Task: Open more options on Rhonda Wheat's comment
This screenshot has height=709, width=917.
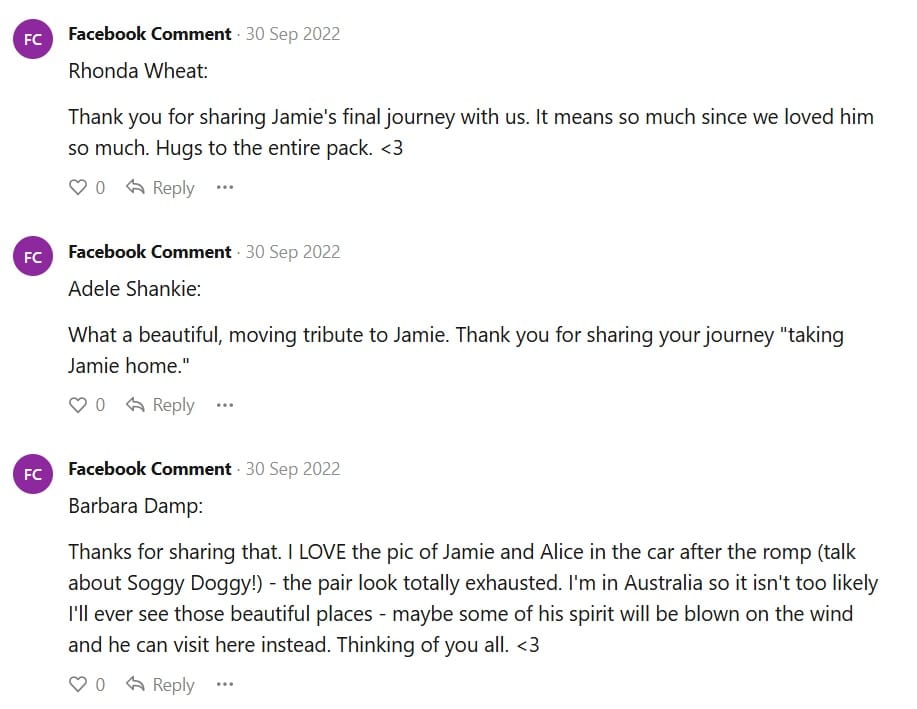Action: click(x=225, y=187)
